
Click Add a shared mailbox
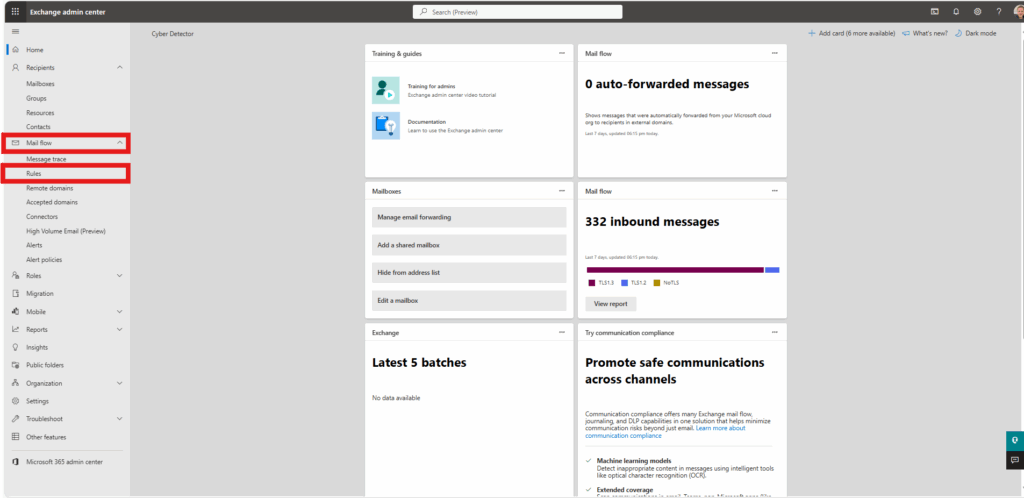click(x=469, y=245)
